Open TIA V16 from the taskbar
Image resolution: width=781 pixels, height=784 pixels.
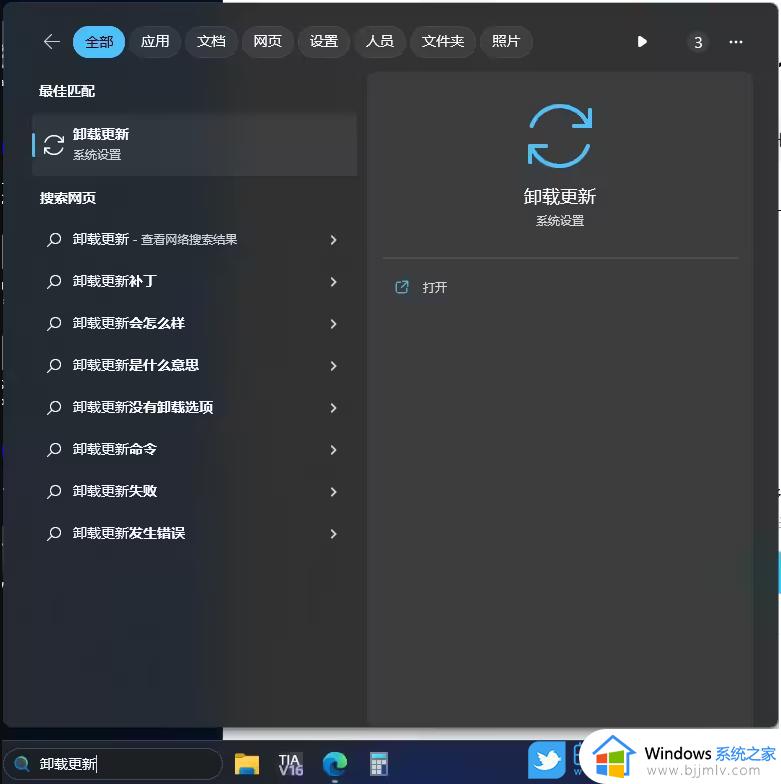[x=290, y=764]
